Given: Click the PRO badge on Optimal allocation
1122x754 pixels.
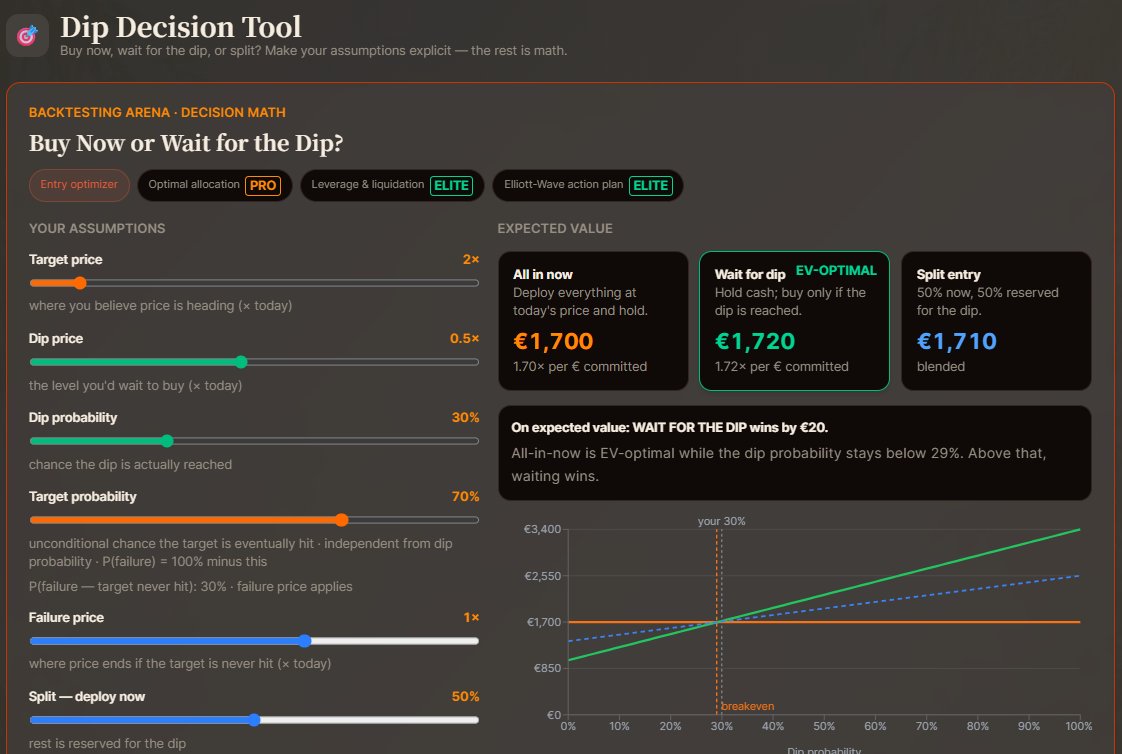Looking at the screenshot, I should [x=263, y=185].
